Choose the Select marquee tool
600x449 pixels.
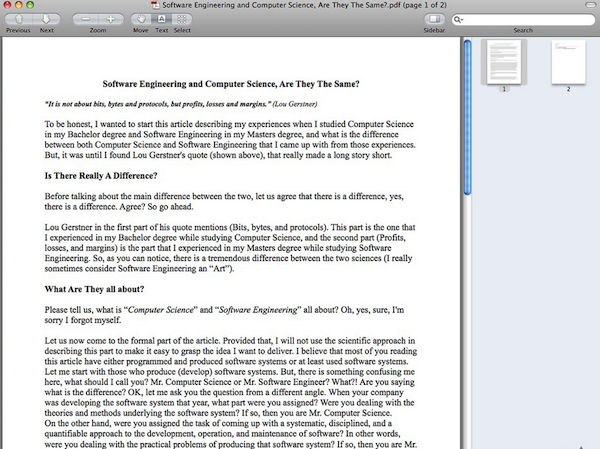[x=182, y=19]
